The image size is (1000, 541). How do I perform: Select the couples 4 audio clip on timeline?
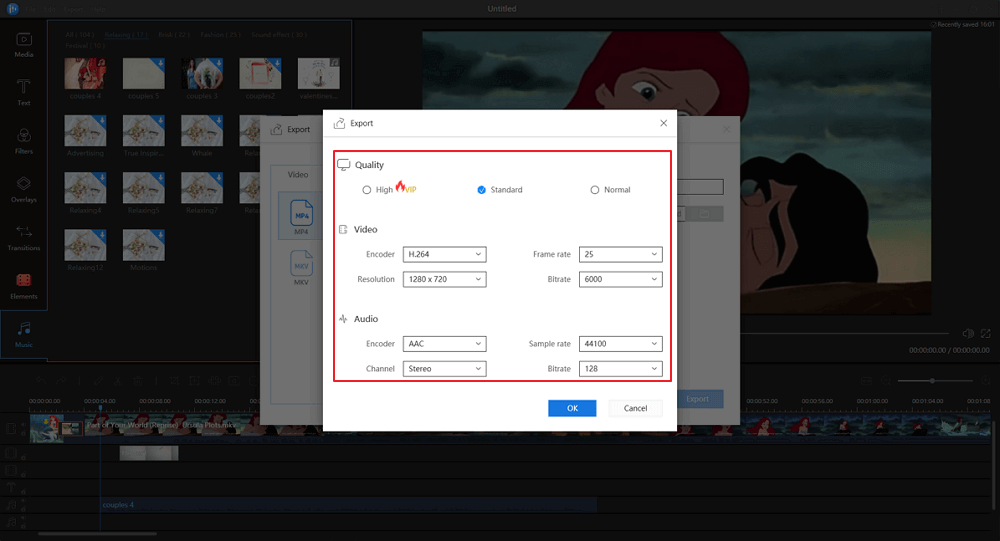point(349,505)
